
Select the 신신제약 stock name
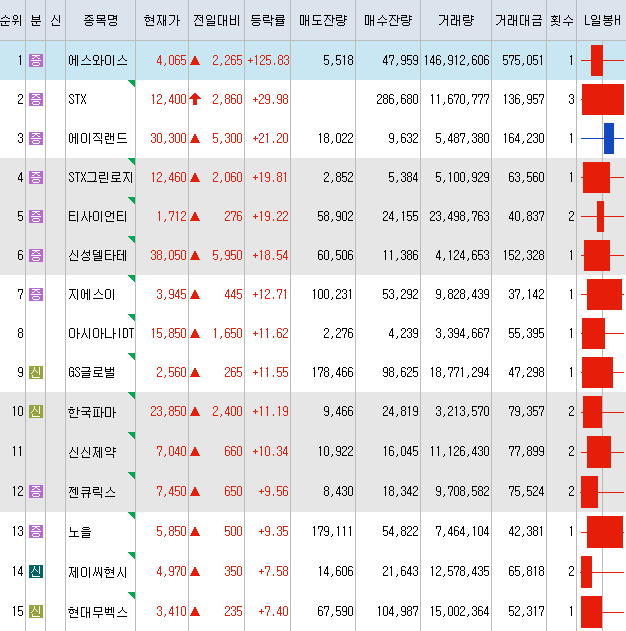92,452
